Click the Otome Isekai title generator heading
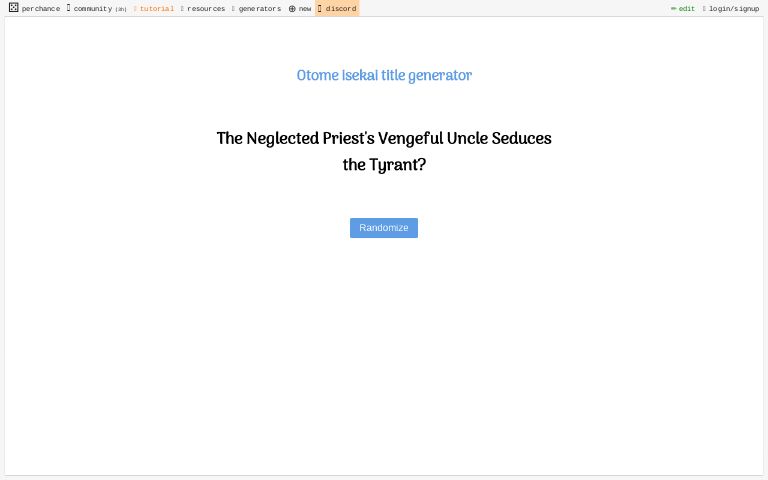Screen dimensions: 768x480 point(384,75)
